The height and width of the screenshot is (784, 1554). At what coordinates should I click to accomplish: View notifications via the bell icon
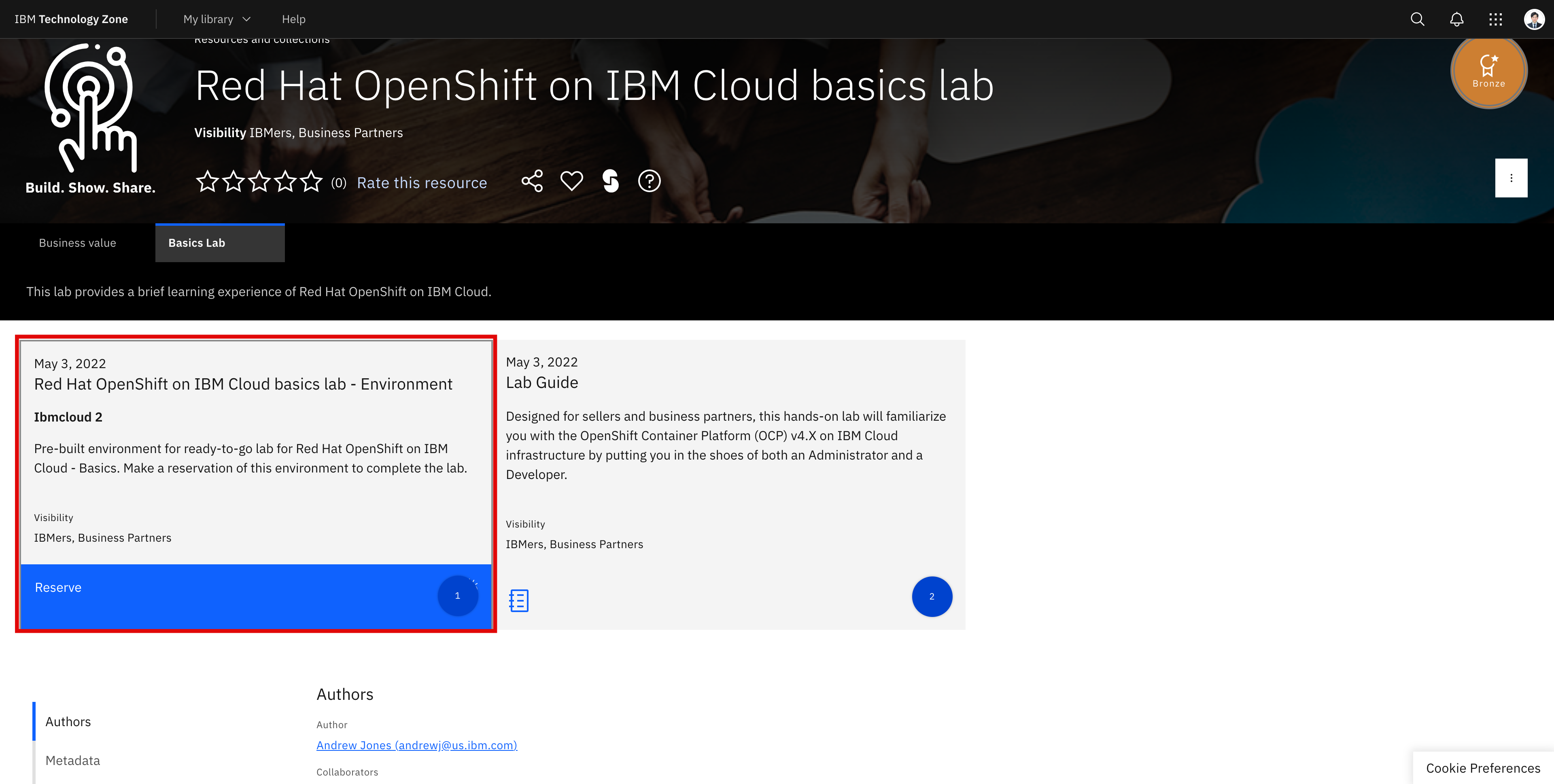click(x=1456, y=19)
